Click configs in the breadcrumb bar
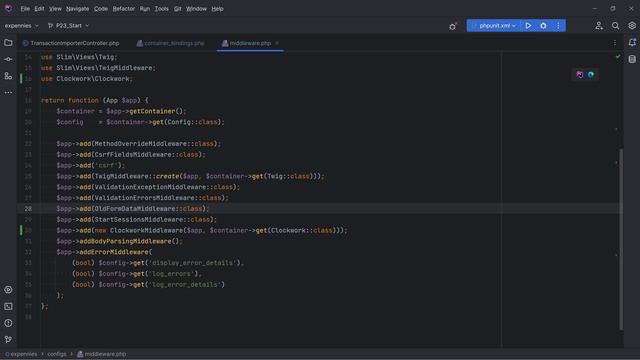The height and width of the screenshot is (360, 640). (x=57, y=354)
